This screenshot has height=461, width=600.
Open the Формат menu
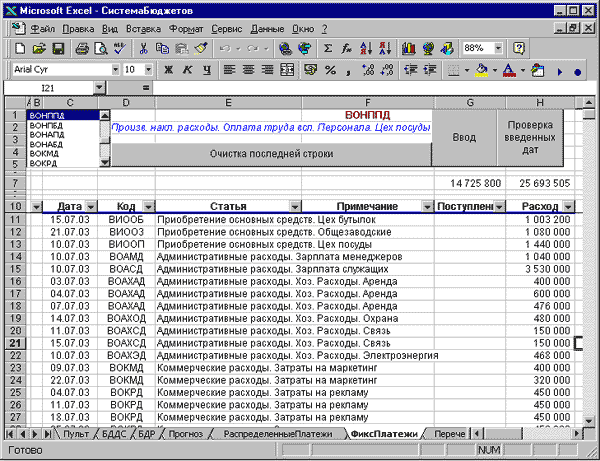(186, 29)
